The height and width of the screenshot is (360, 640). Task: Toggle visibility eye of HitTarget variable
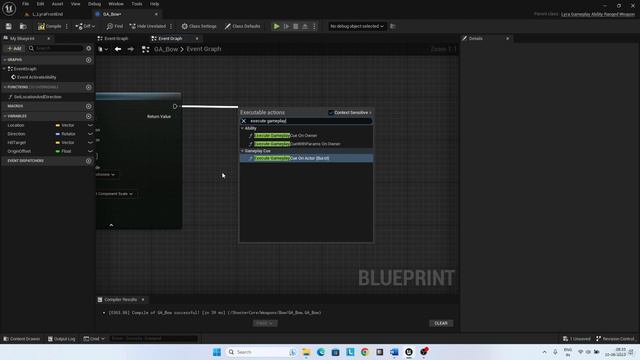[x=90, y=142]
